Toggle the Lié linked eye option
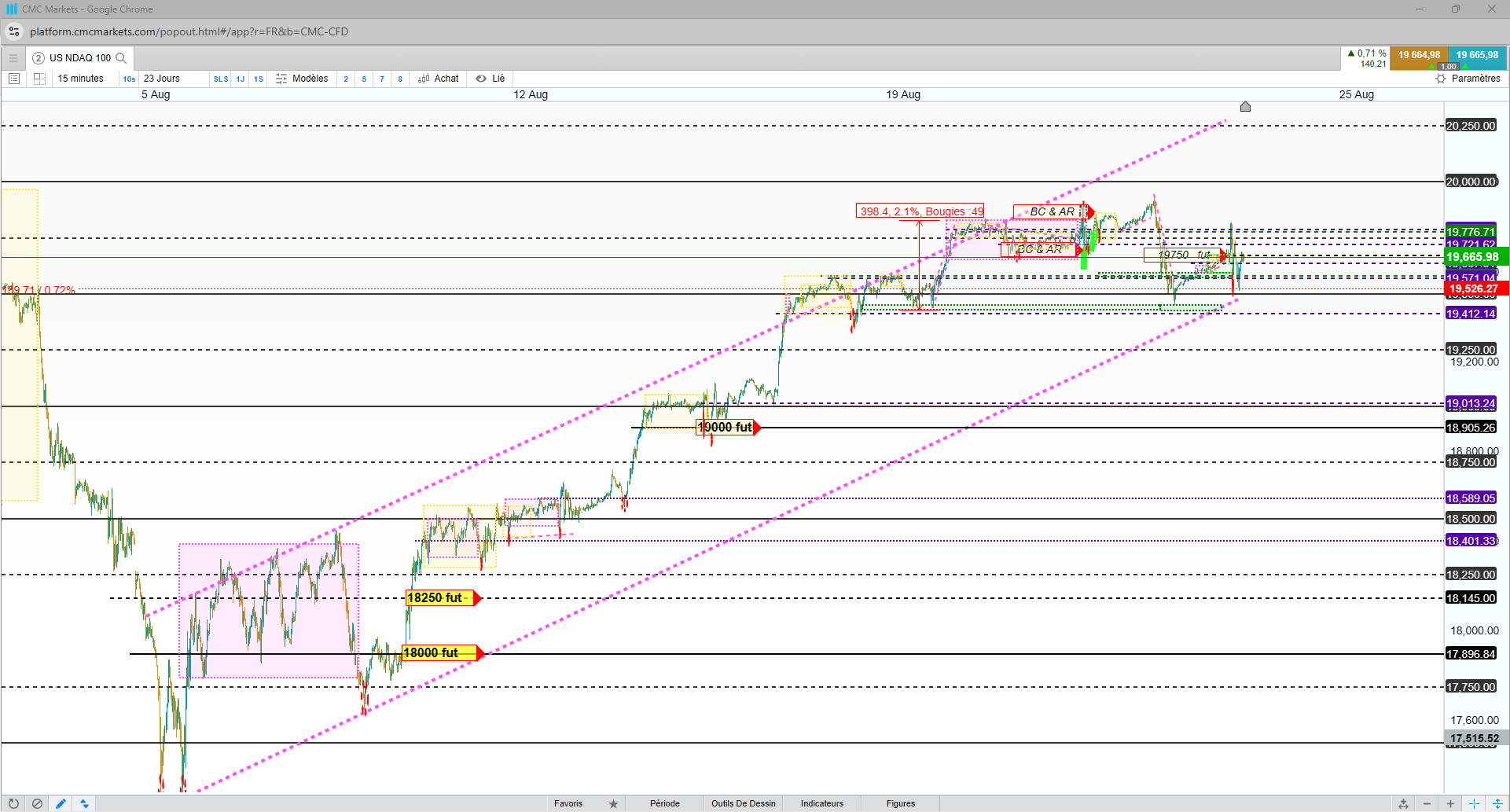1510x812 pixels. (x=490, y=79)
